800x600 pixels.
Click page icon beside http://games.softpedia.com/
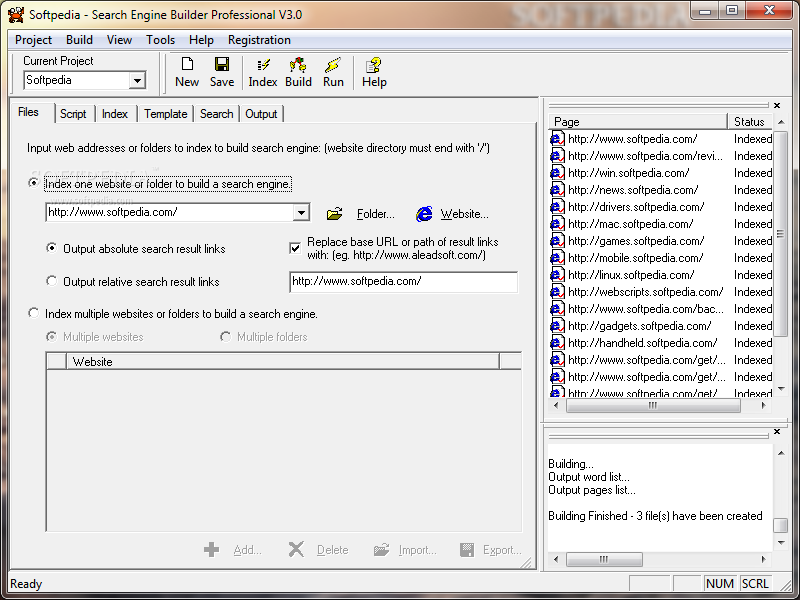(557, 241)
